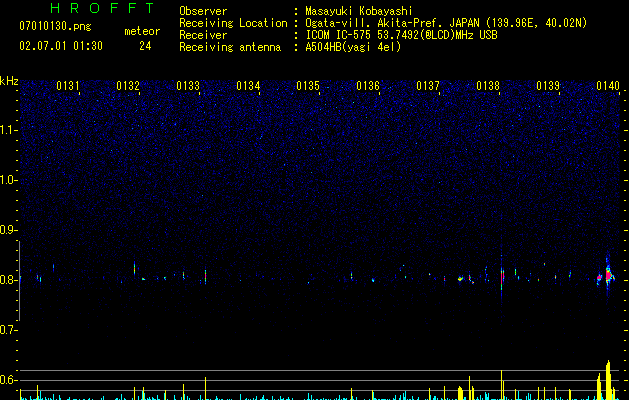This screenshot has width=629, height=400.
Task: Click the echo streak just after 0132
Action: pos(134,268)
